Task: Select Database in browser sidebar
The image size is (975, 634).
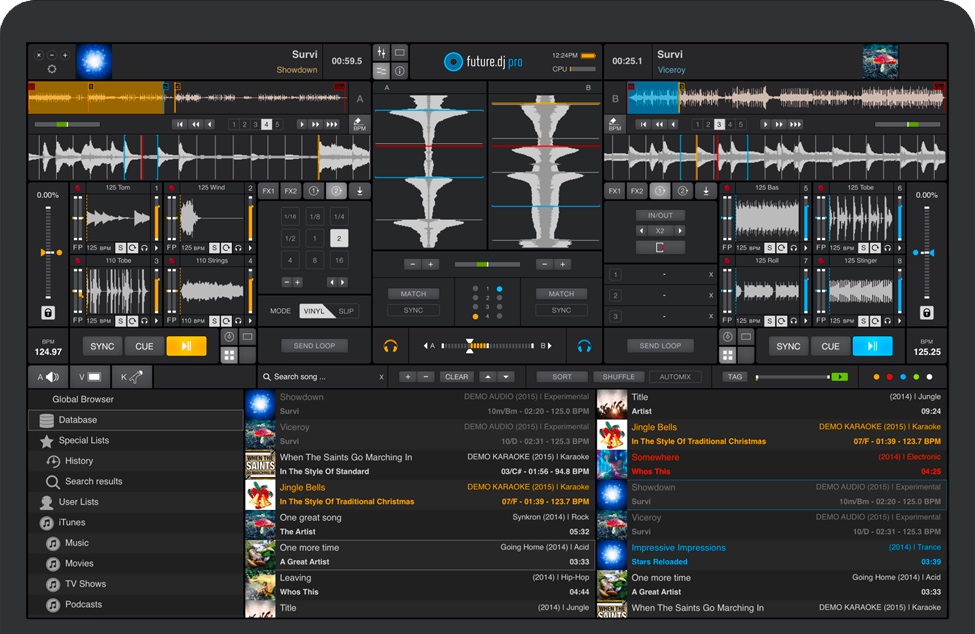Action: click(78, 420)
